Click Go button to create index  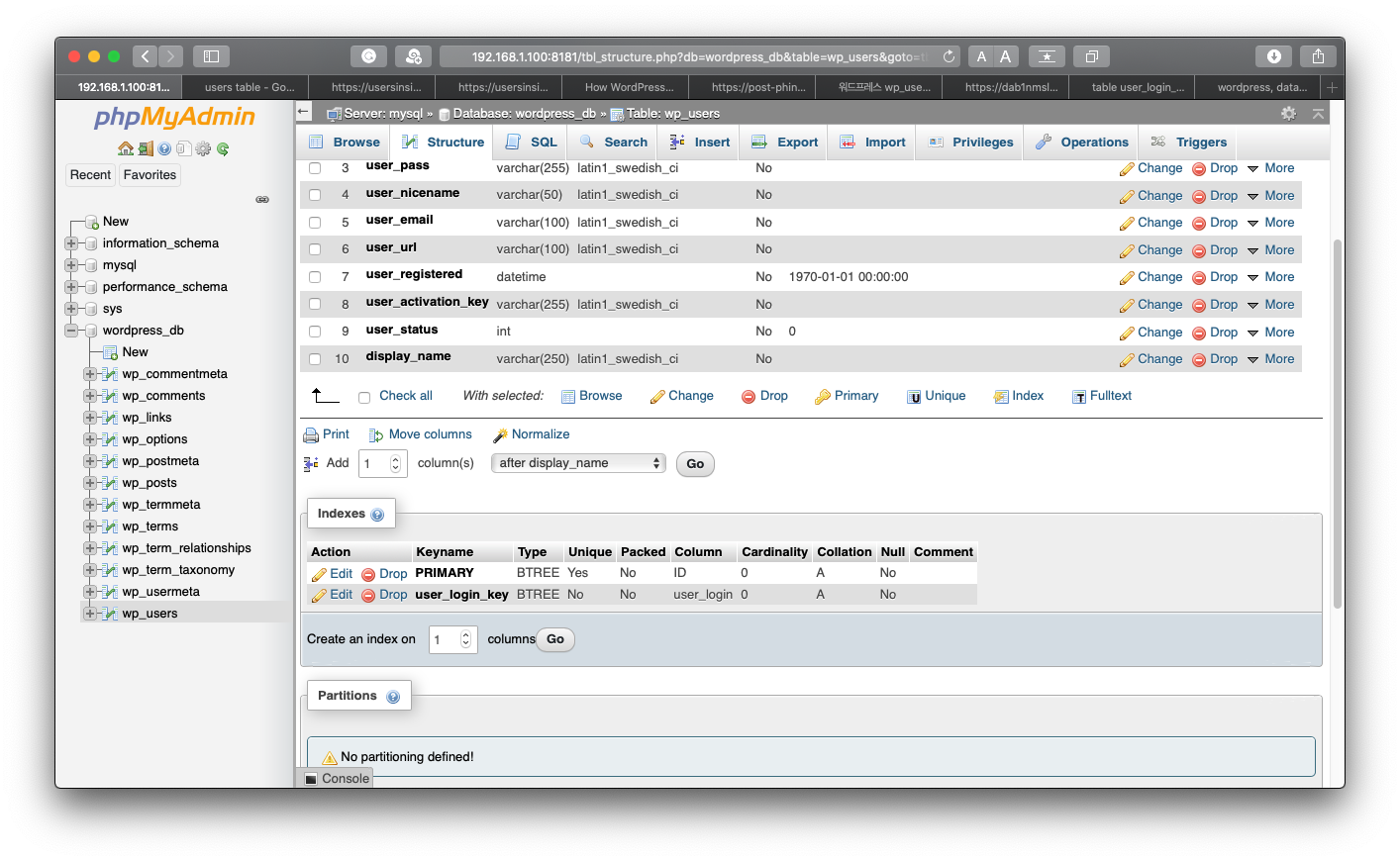[x=555, y=639]
